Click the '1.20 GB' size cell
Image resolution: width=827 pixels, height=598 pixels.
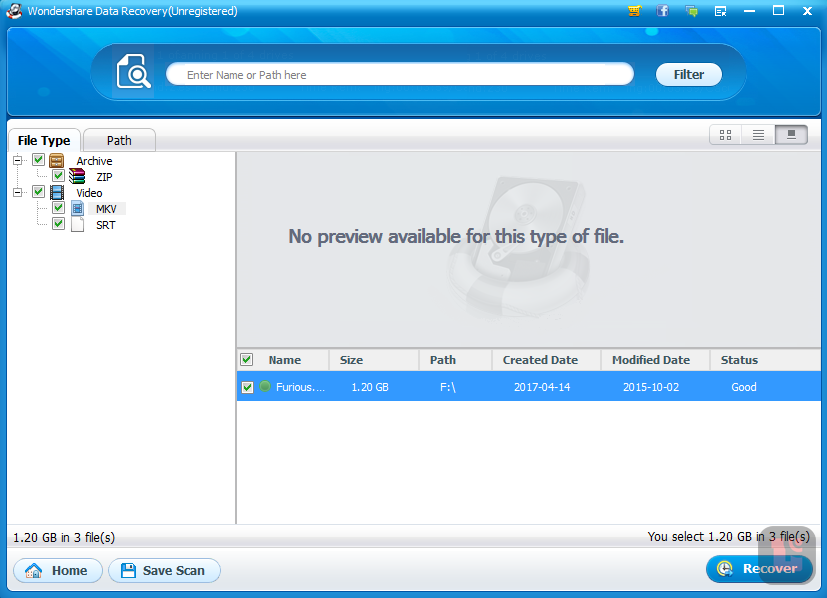[x=370, y=387]
